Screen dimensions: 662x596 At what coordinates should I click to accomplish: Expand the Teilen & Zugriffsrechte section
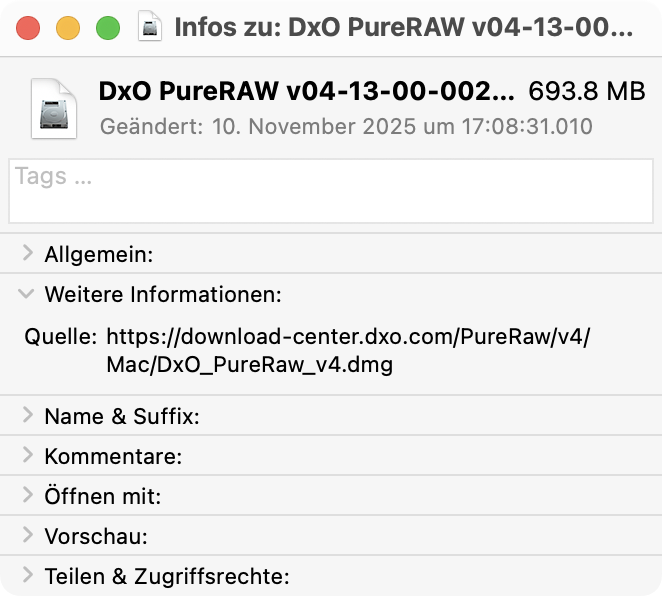pyautogui.click(x=27, y=577)
